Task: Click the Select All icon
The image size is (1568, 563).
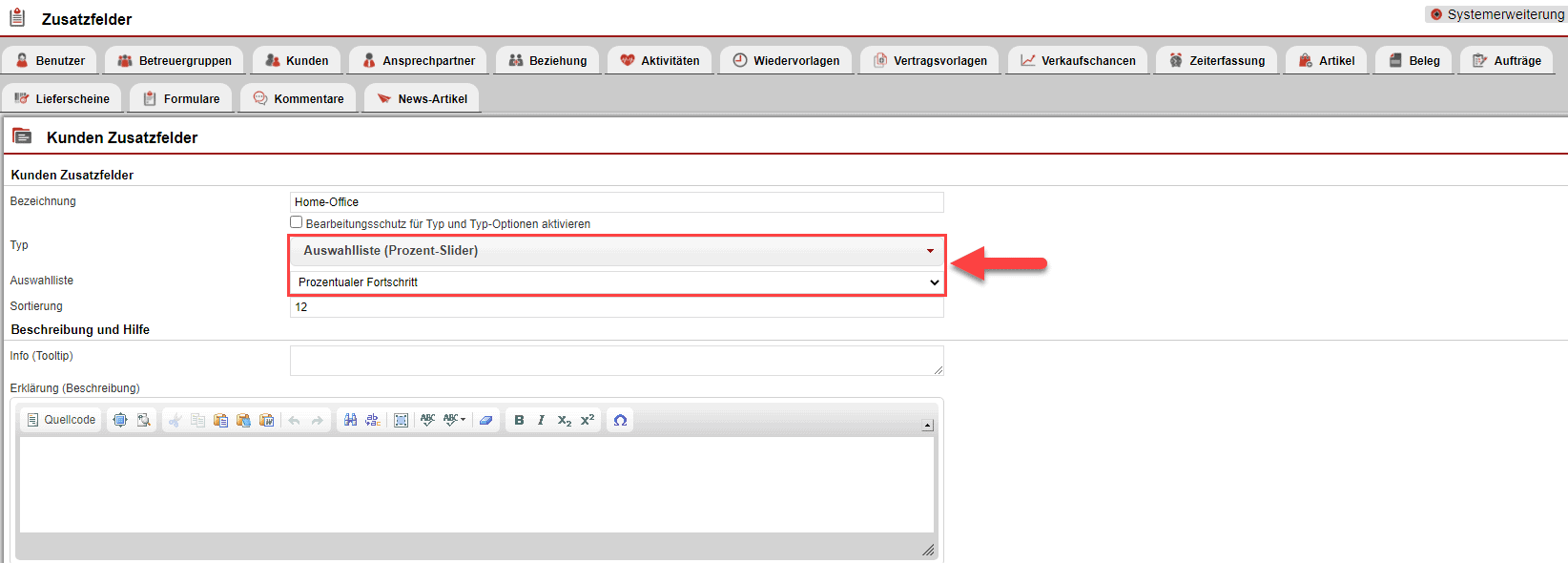Action: pyautogui.click(x=402, y=420)
